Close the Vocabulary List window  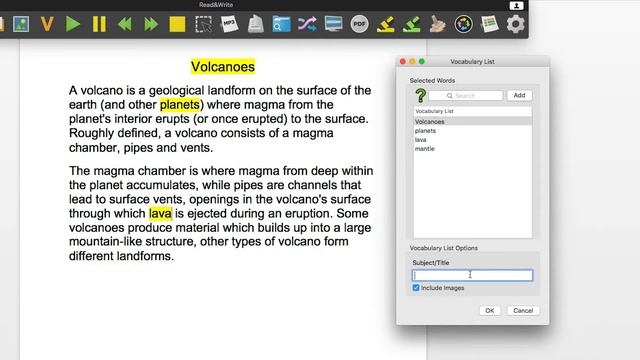403,61
